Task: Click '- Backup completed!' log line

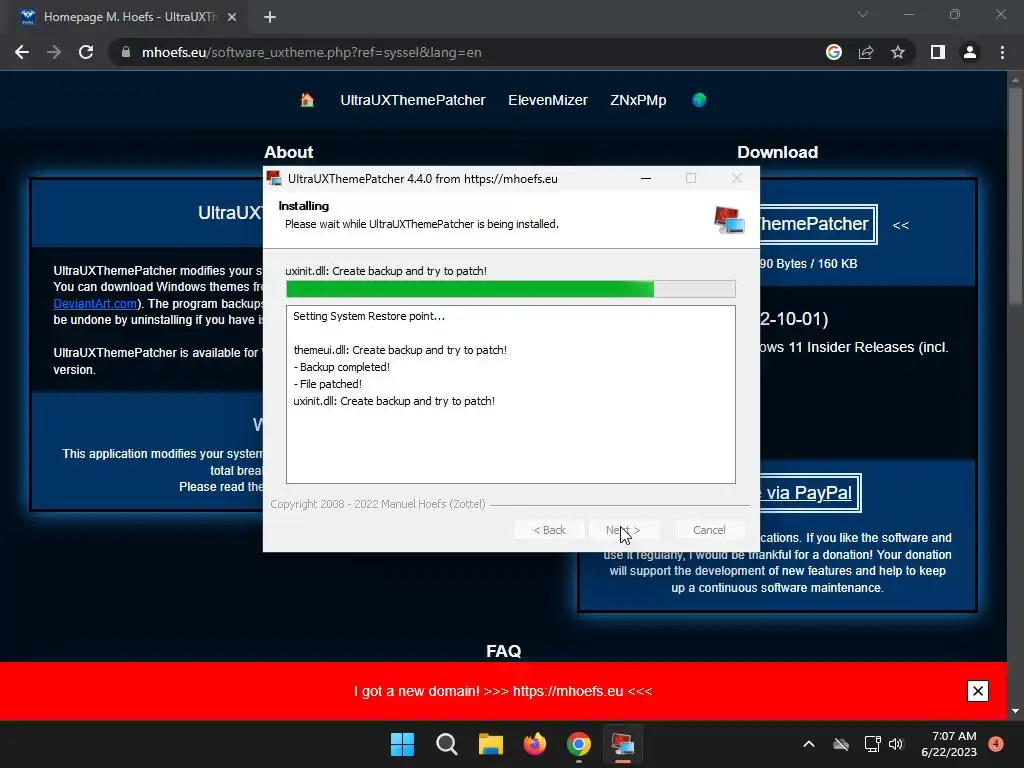Action: [342, 367]
